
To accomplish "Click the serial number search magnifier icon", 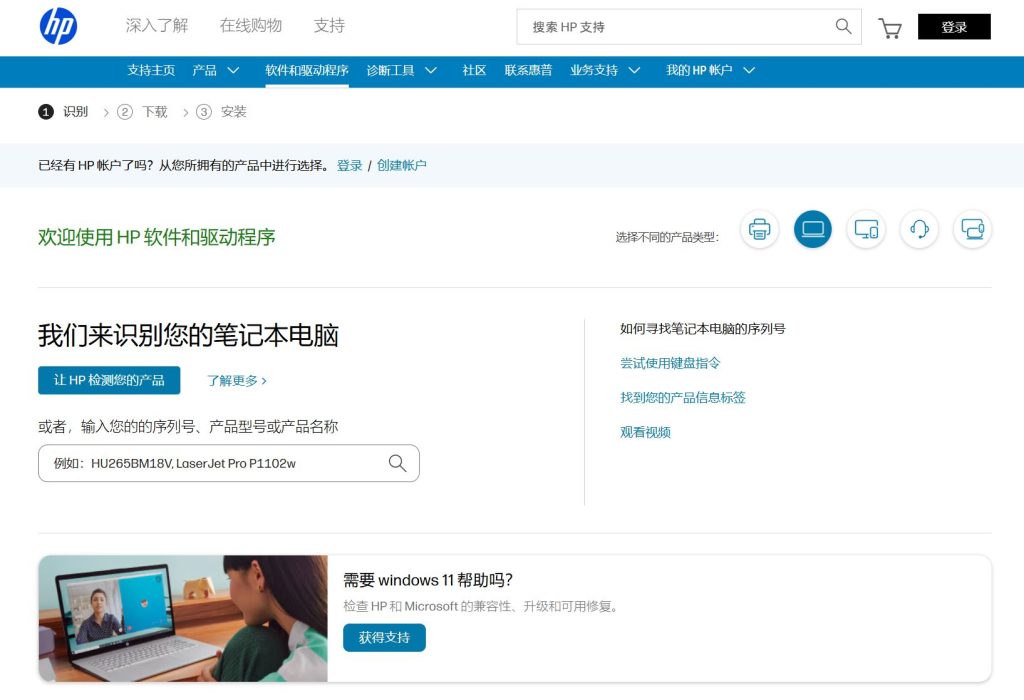I will click(397, 463).
